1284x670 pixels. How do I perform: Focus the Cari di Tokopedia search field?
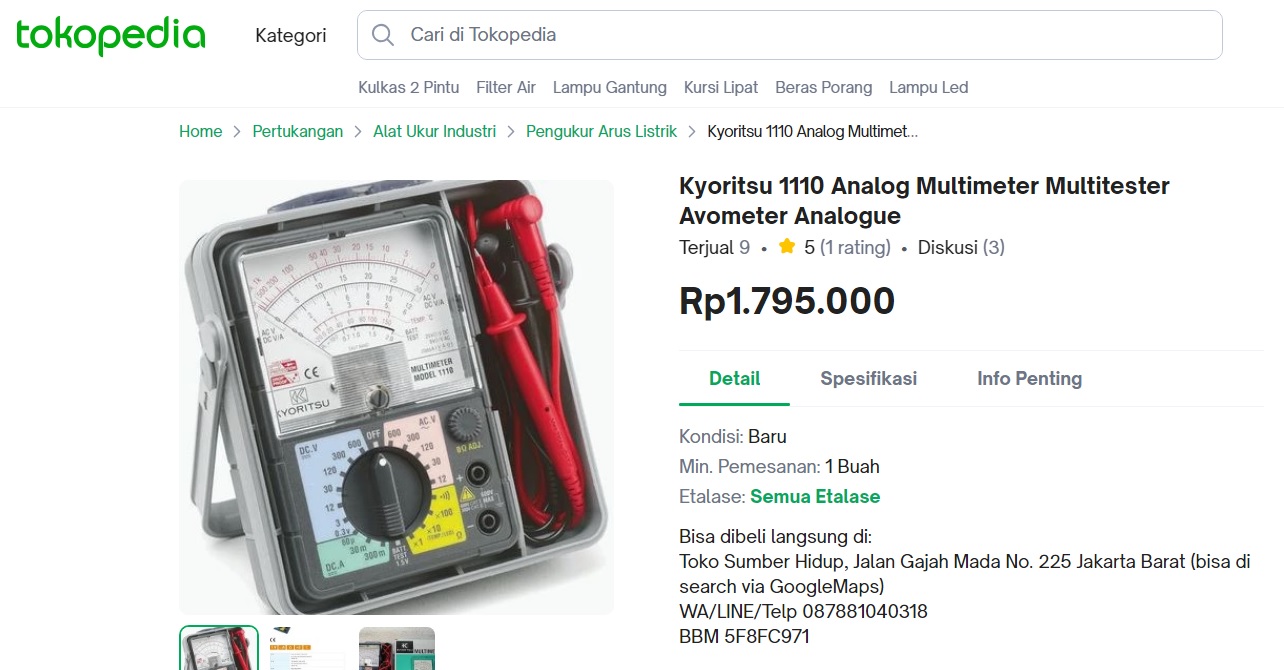click(790, 35)
